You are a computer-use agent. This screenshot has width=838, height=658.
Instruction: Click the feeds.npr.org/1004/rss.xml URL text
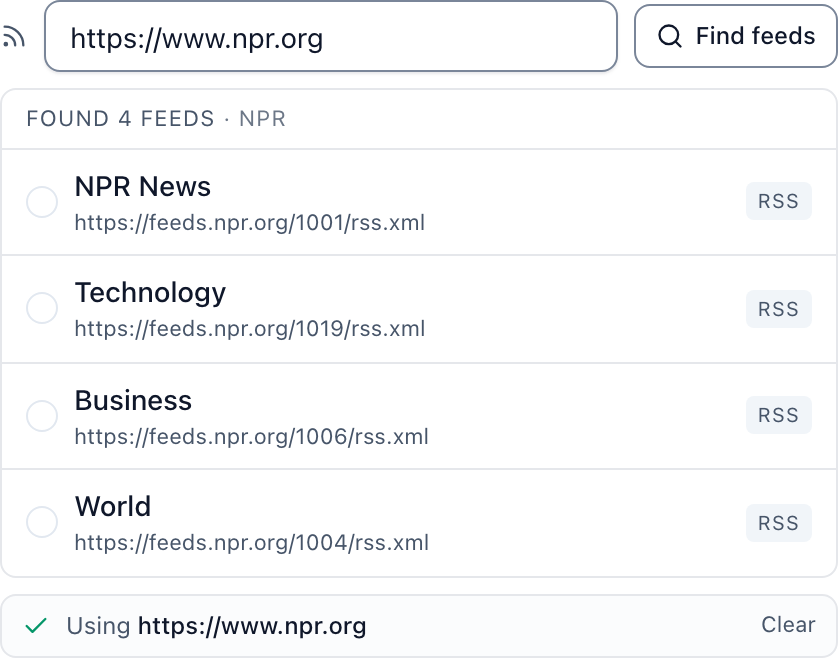[251, 543]
